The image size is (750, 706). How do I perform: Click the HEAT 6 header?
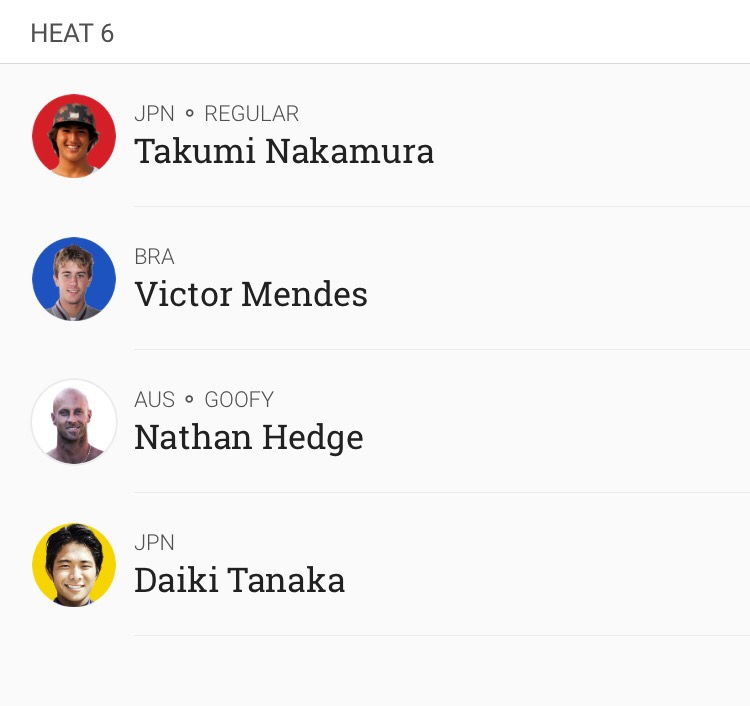point(72,33)
